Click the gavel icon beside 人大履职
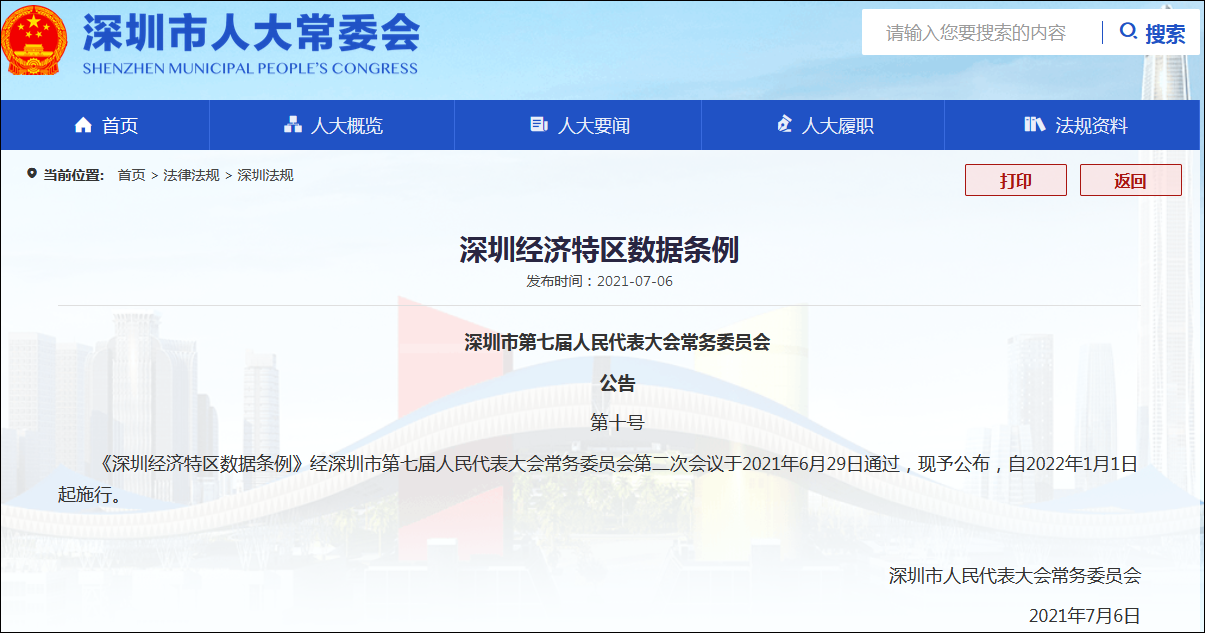Screen dimensions: 1205x633 coord(784,125)
